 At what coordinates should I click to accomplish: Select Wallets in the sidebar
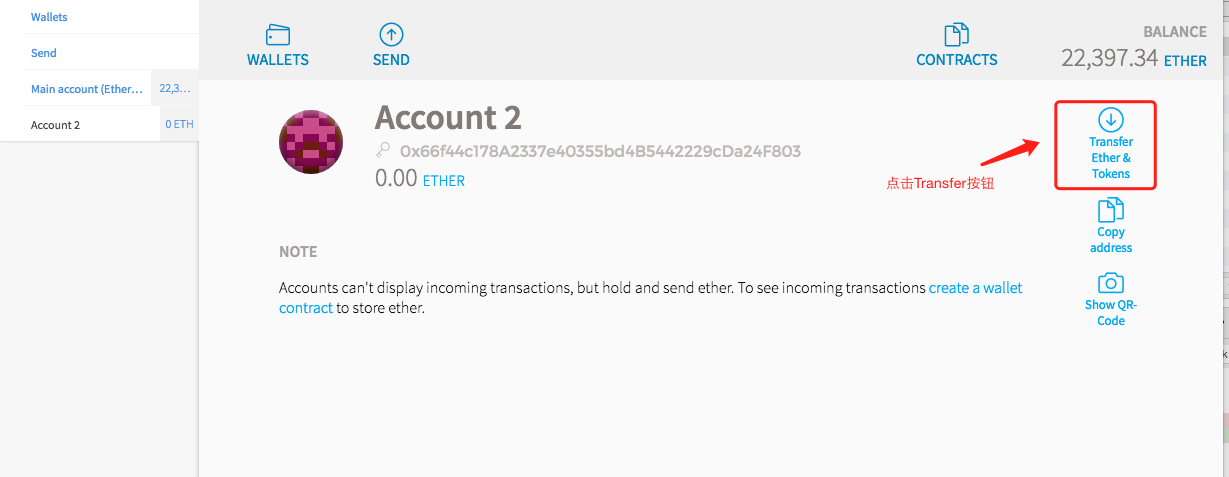[49, 17]
